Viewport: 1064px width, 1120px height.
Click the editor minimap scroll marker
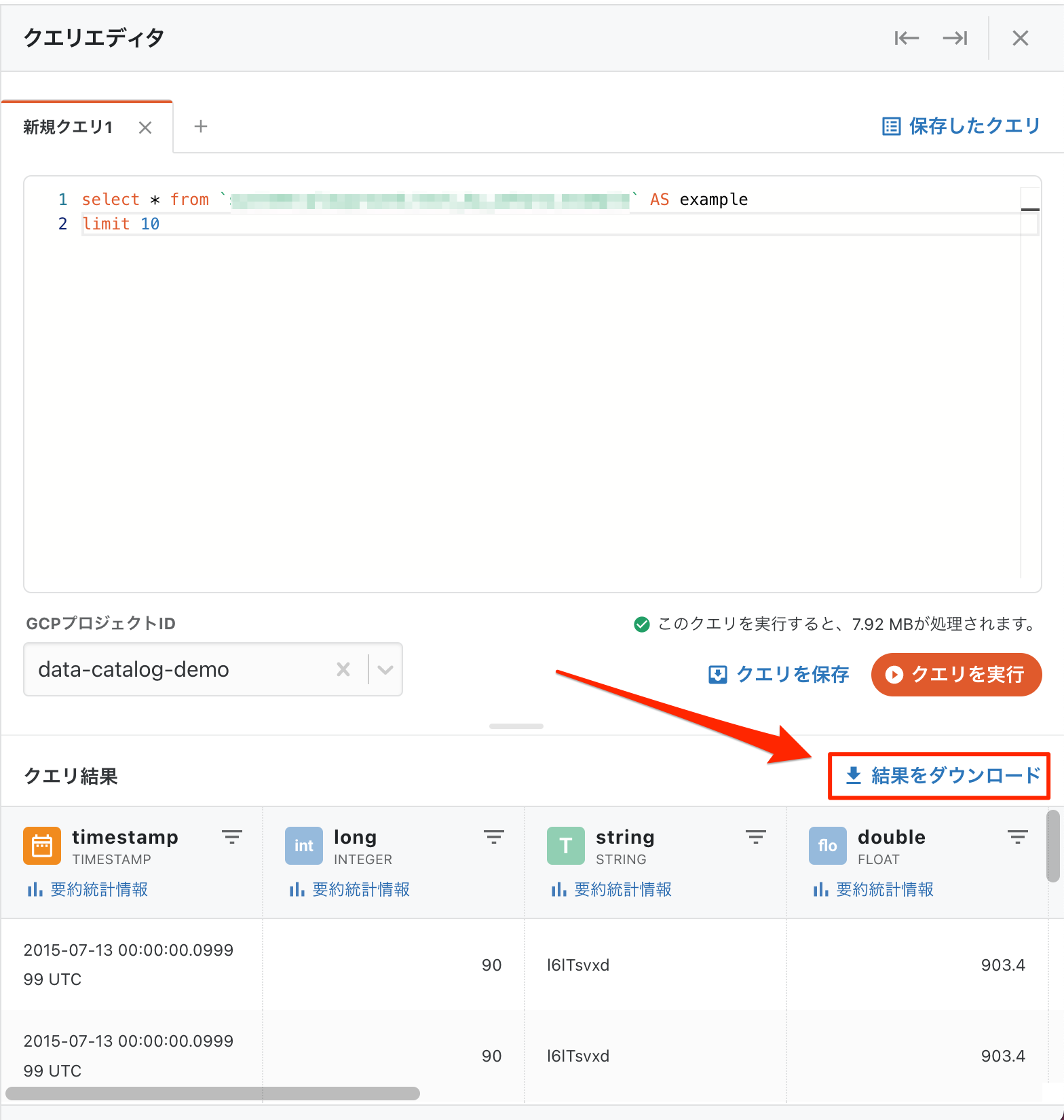pyautogui.click(x=1030, y=210)
